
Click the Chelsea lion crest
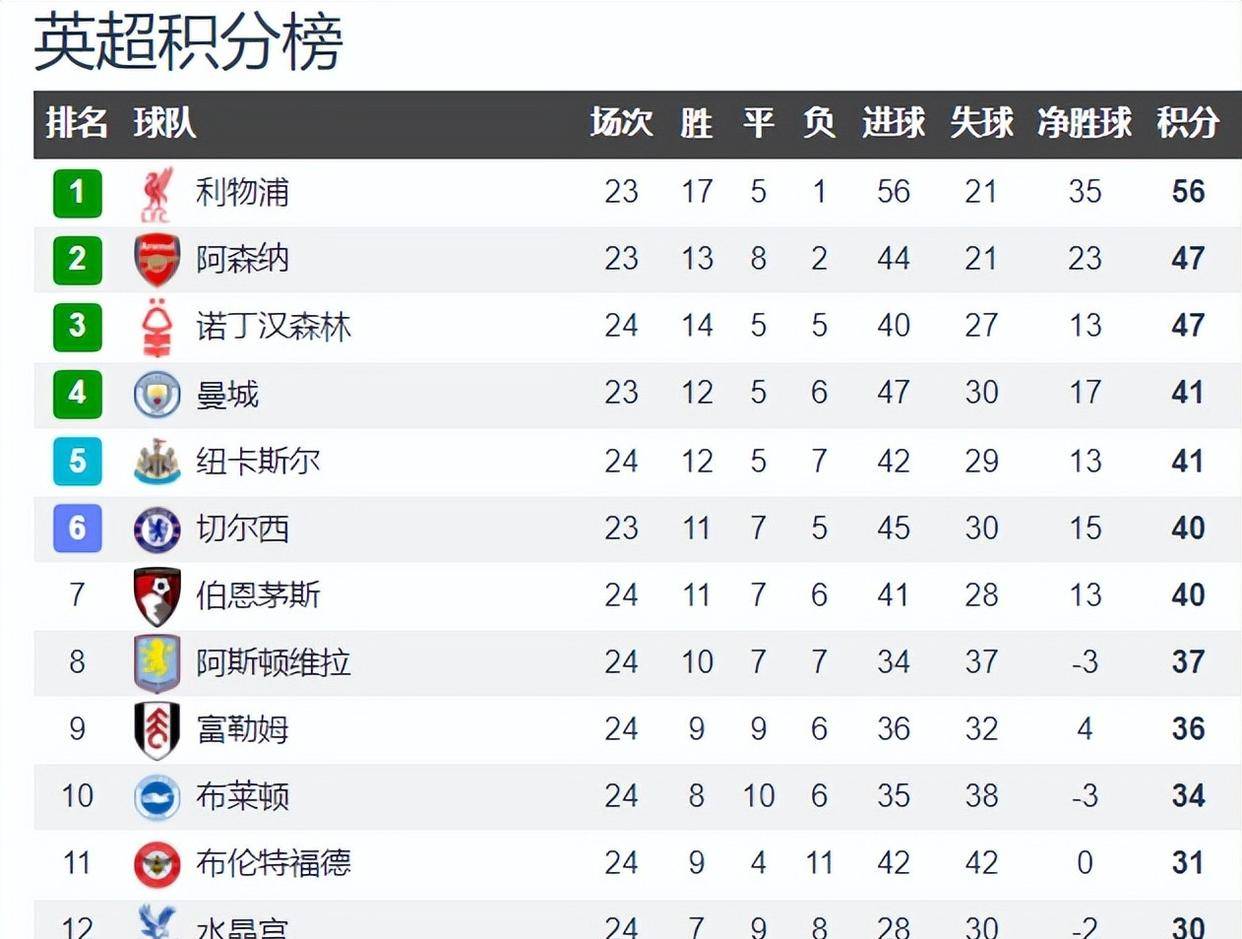click(157, 529)
